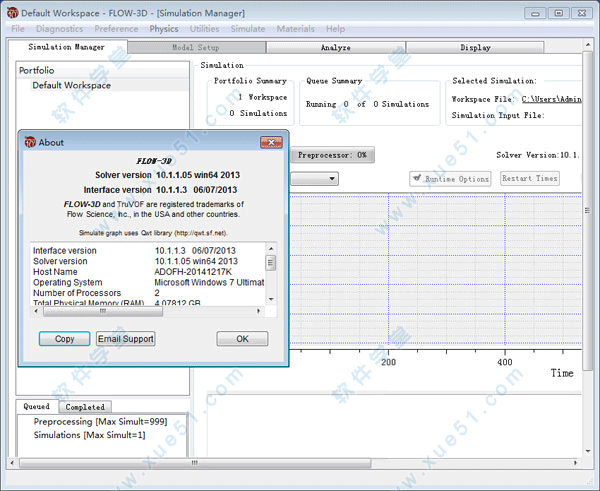Click the Email Support button
Image resolution: width=600 pixels, height=491 pixels.
tap(126, 339)
